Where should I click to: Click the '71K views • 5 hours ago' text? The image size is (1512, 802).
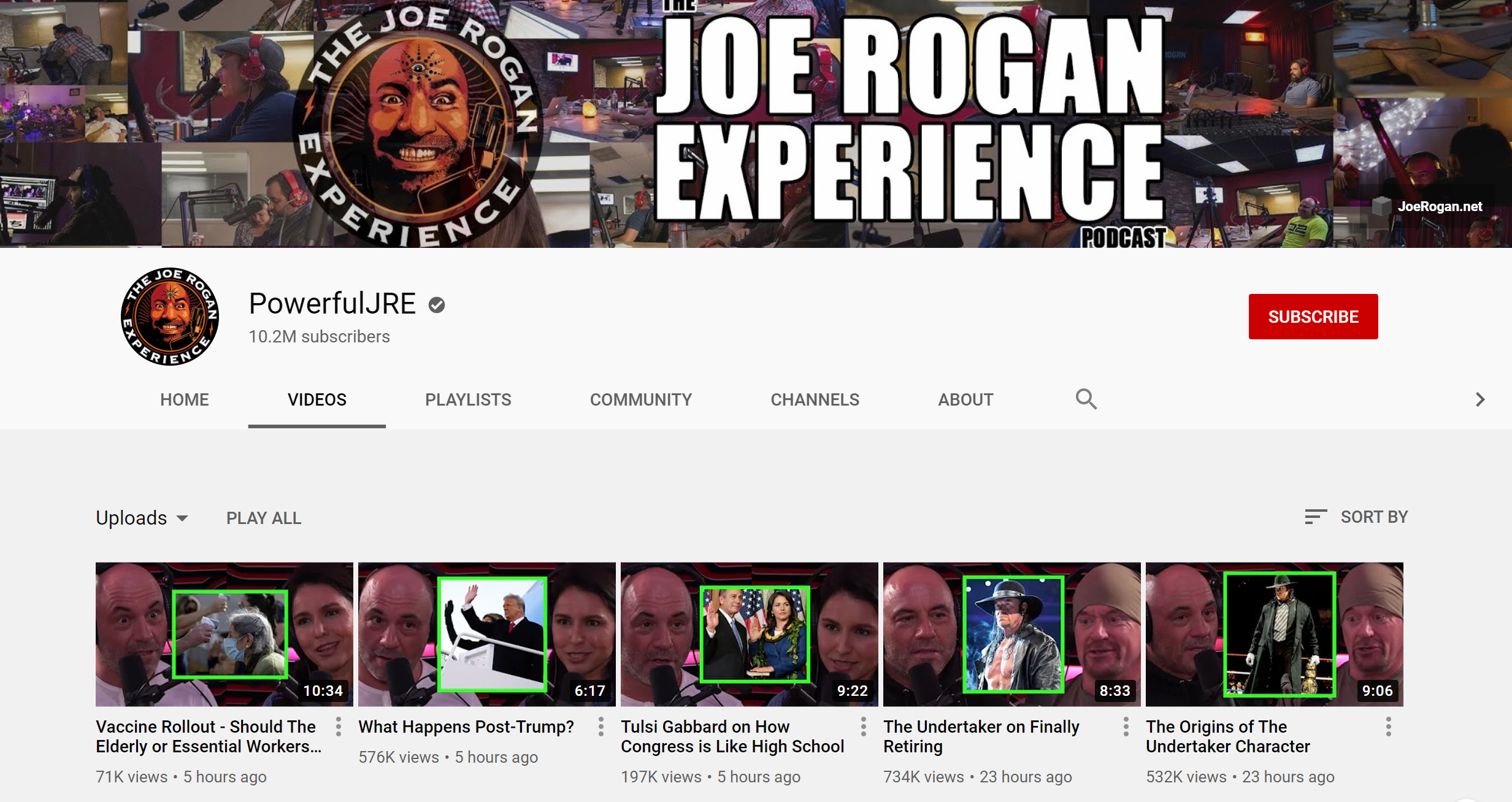coord(181,777)
